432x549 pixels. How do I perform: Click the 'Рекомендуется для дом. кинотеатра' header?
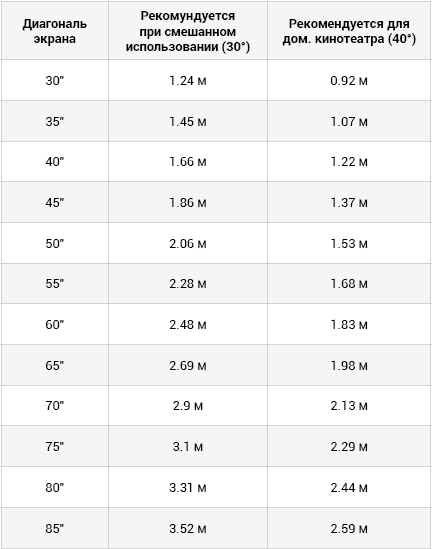click(x=349, y=31)
